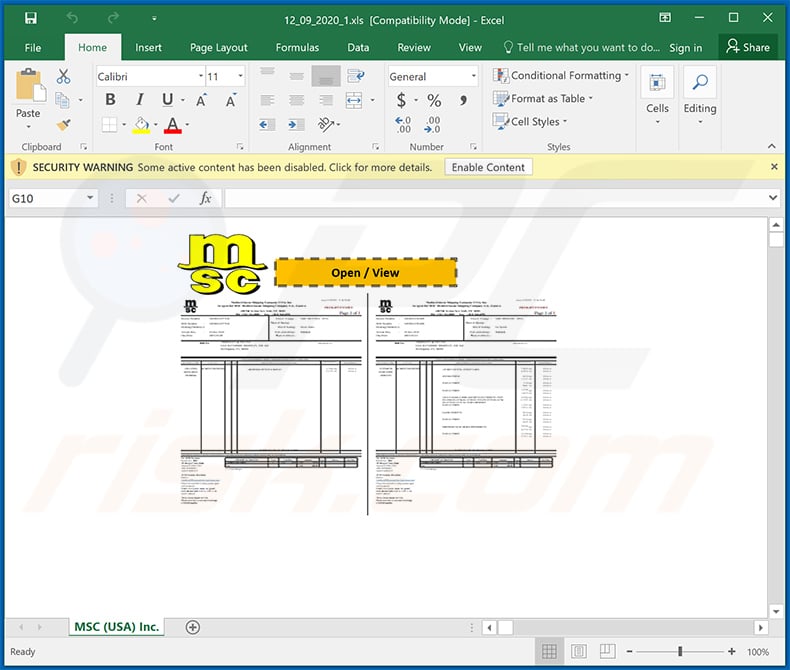The width and height of the screenshot is (790, 670).
Task: Click the Redo arrow icon
Action: pyautogui.click(x=113, y=19)
